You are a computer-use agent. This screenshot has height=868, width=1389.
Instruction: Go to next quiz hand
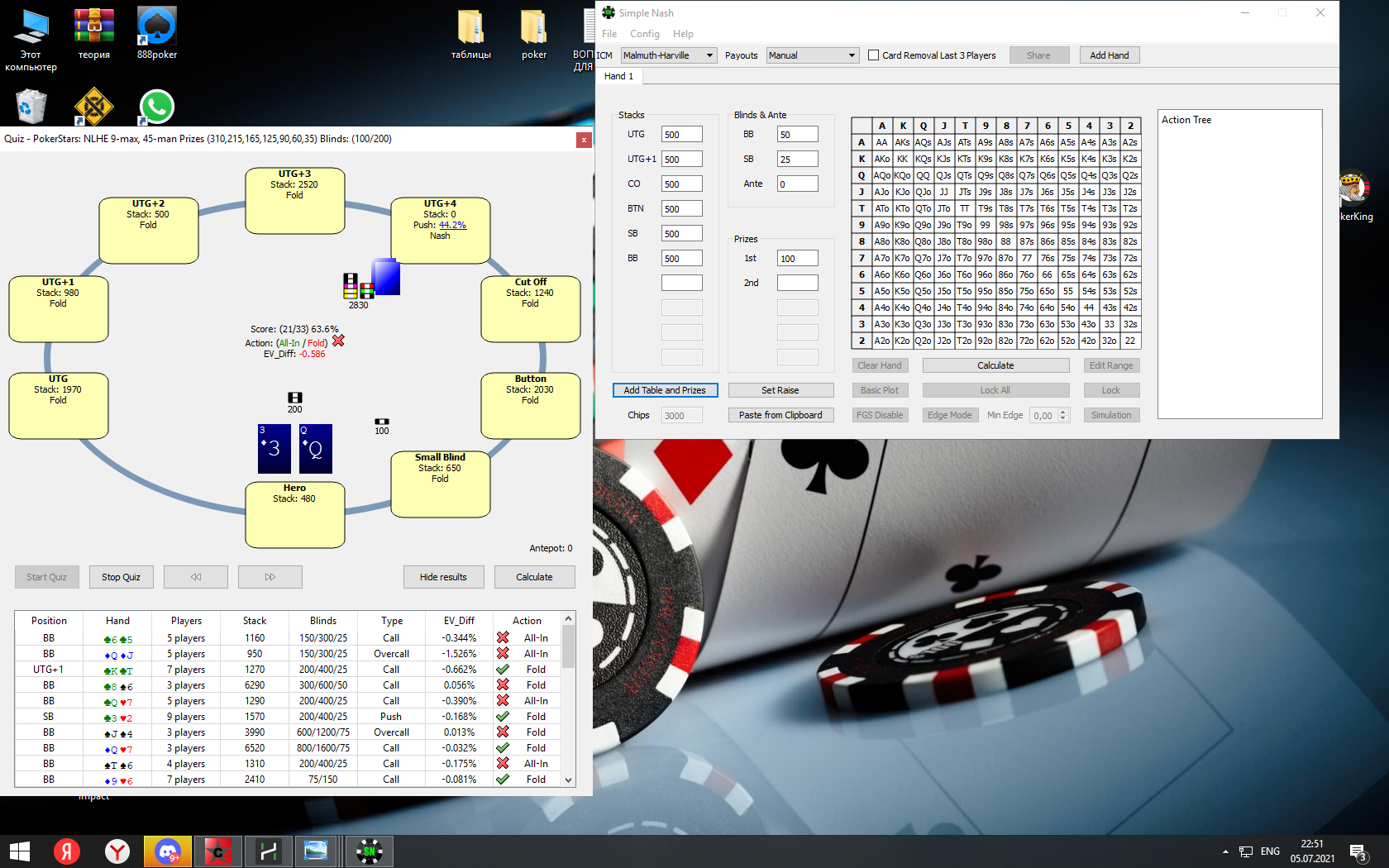[270, 577]
